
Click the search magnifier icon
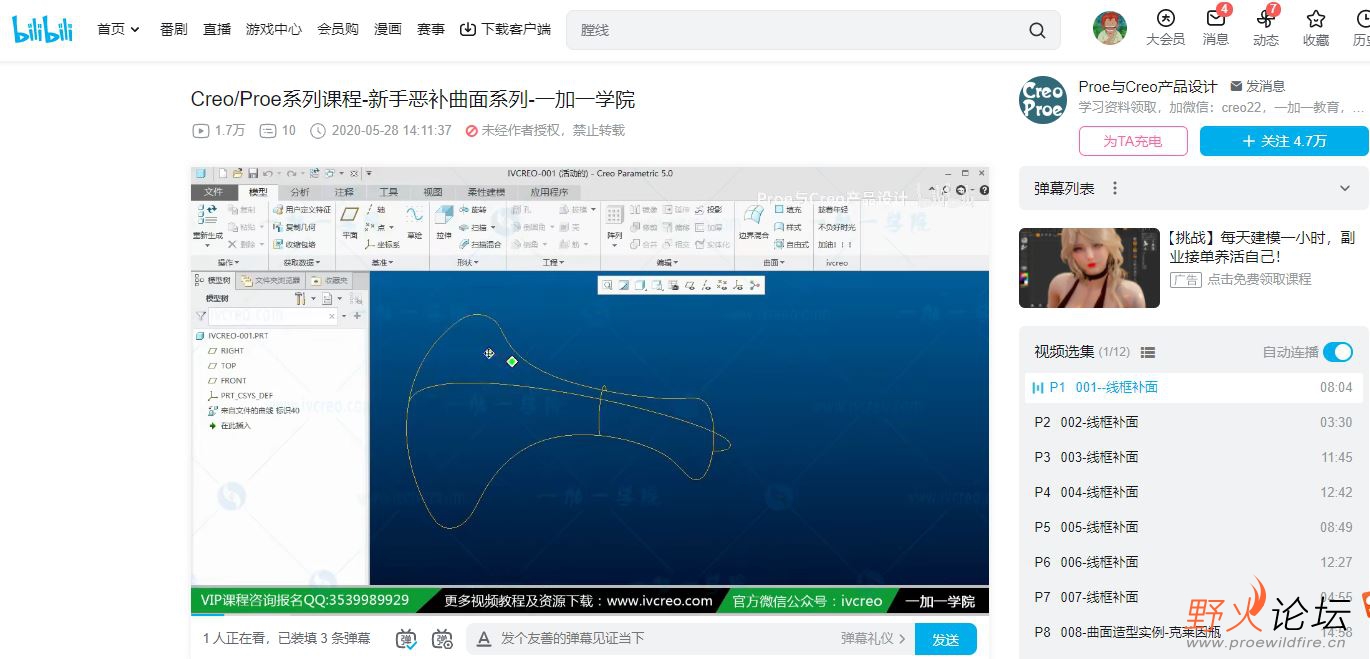[x=1037, y=30]
